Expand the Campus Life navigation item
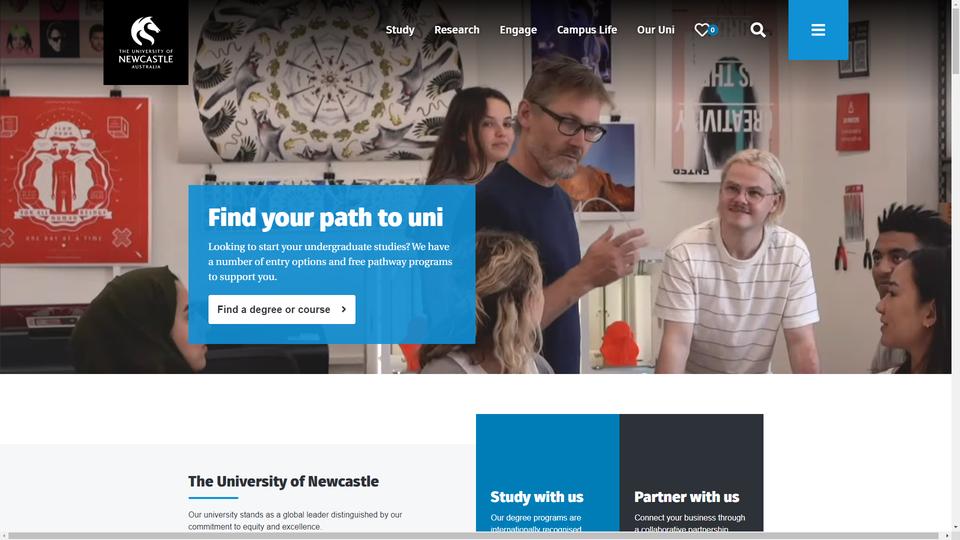This screenshot has width=960, height=540. coord(587,30)
